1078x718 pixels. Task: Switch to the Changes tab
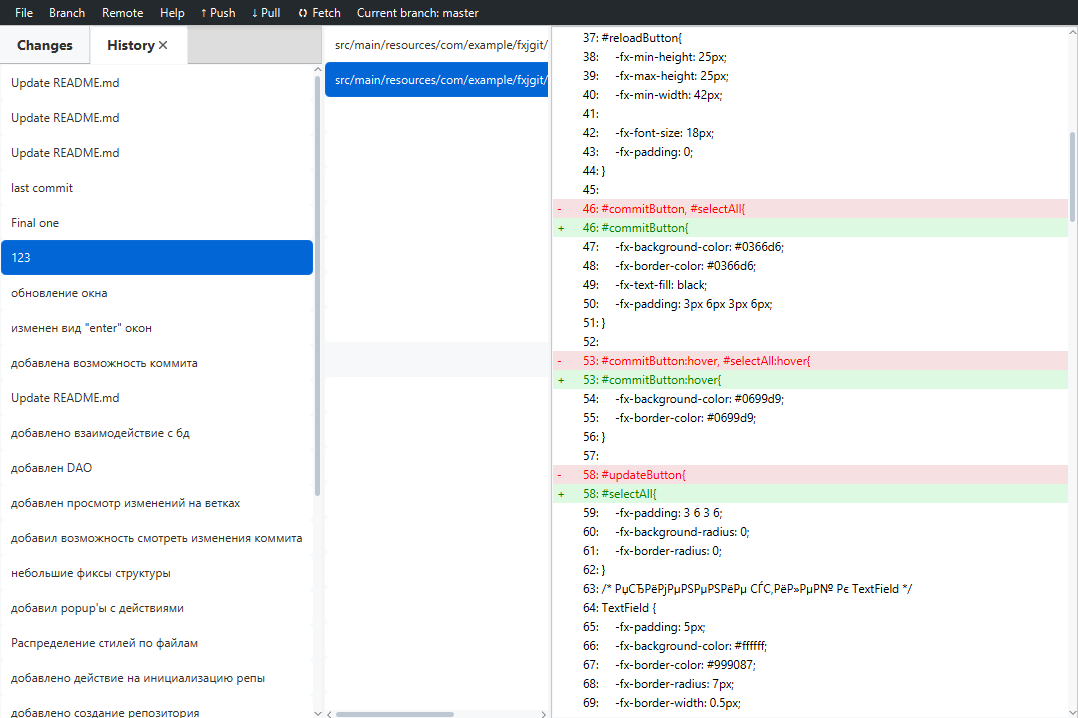[44, 45]
